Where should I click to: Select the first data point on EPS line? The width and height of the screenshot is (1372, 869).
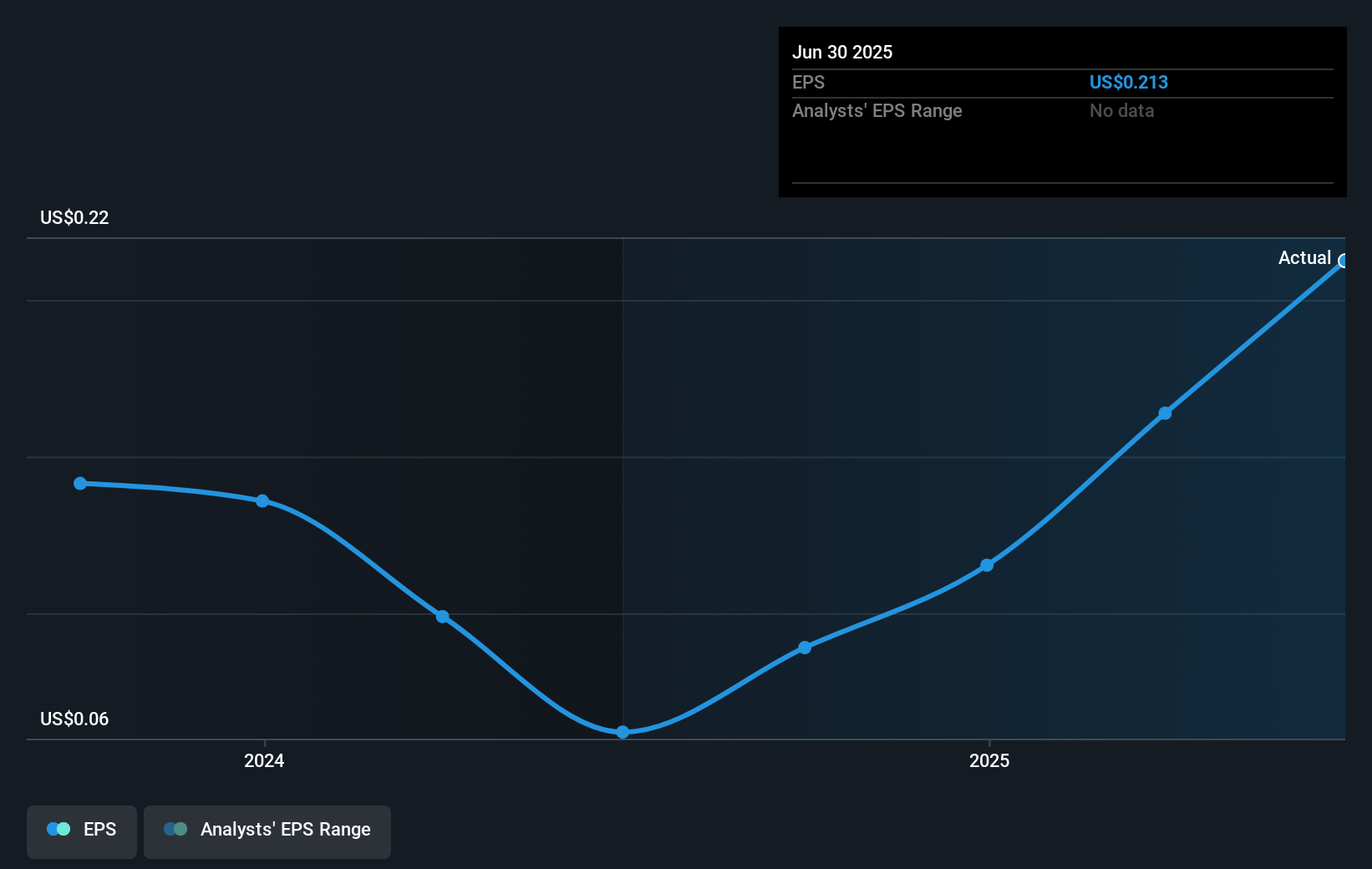(79, 483)
